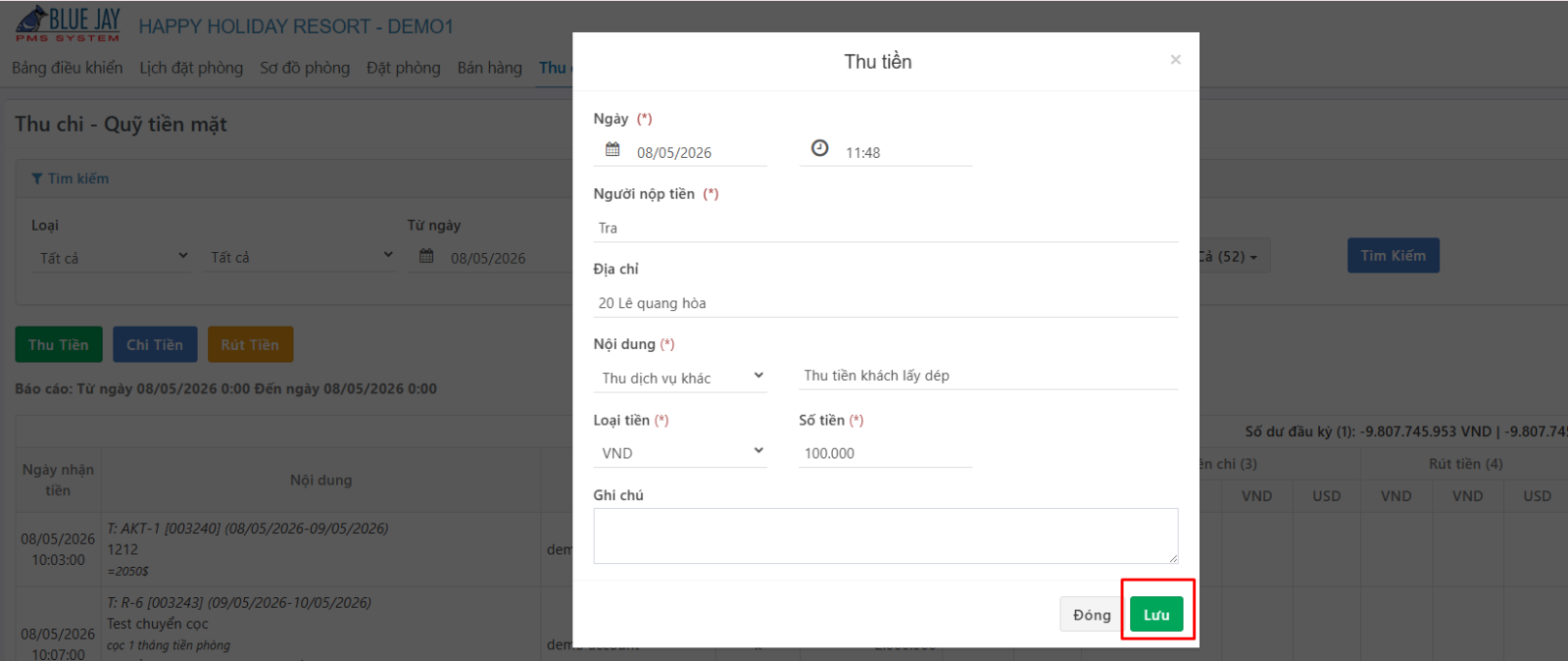Click the date field 08/05/2026 in dialog

tap(700, 152)
